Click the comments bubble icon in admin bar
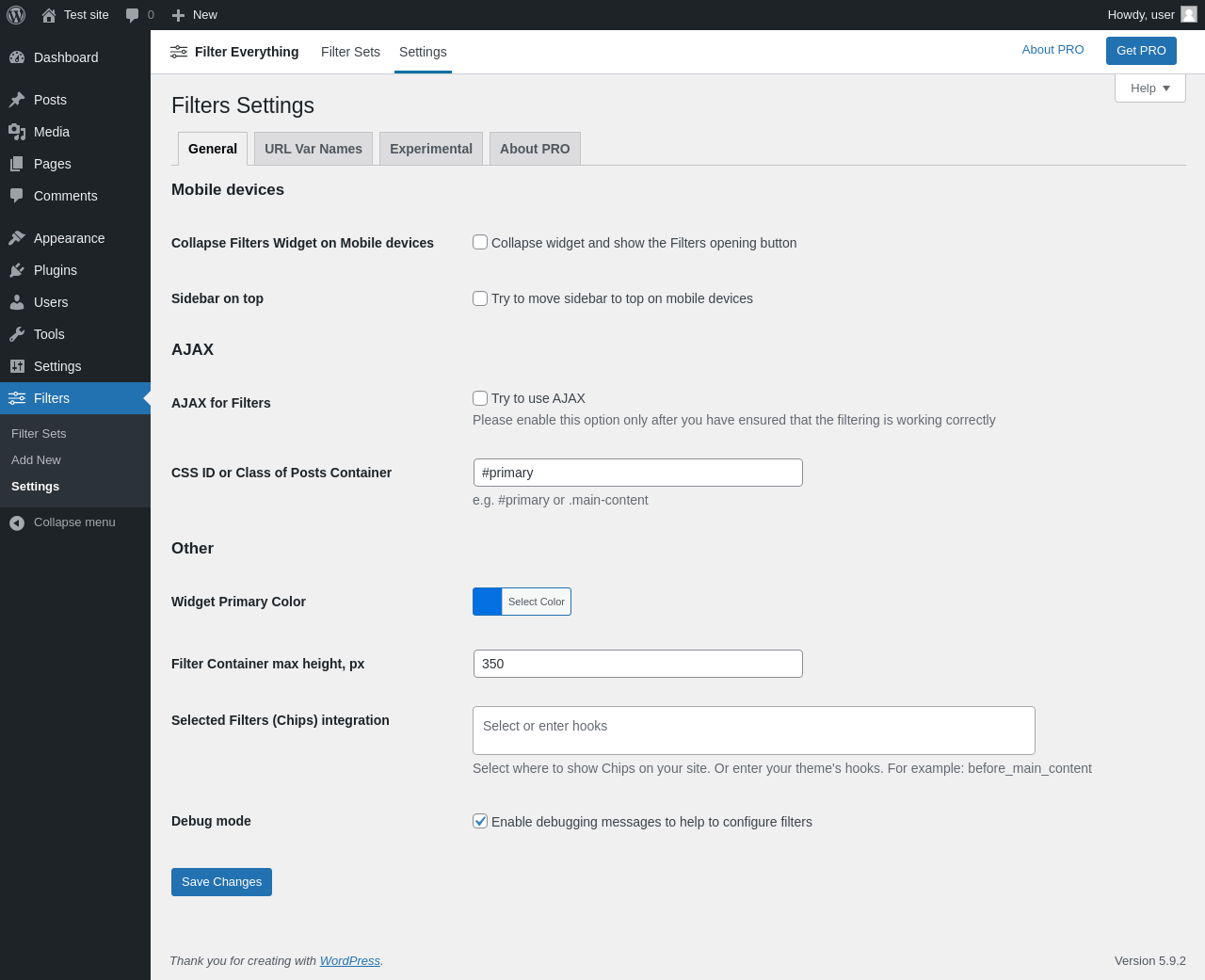The width and height of the screenshot is (1205, 980). pyautogui.click(x=133, y=15)
